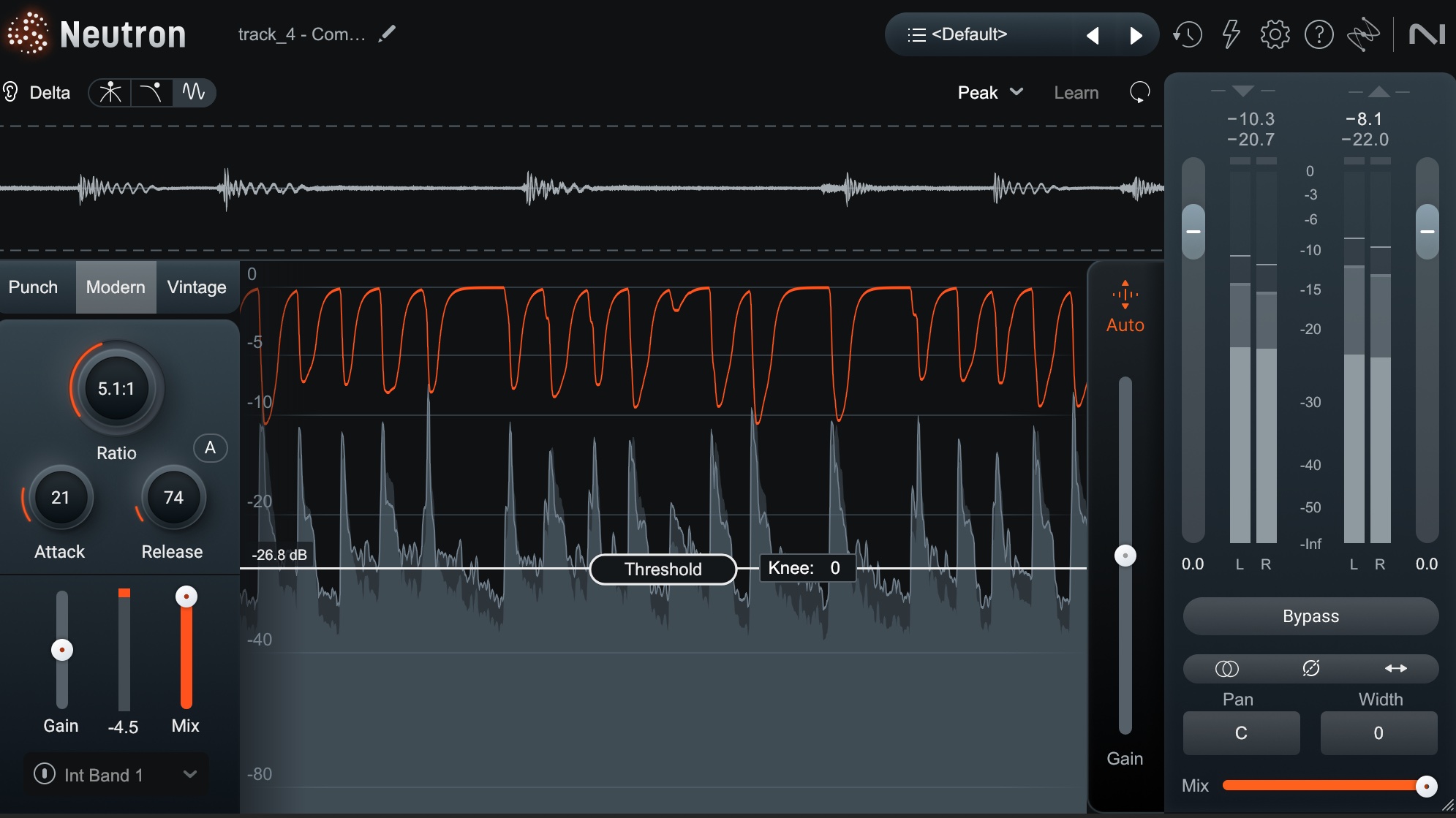This screenshot has width=1456, height=818.
Task: Click the Pan value field C
Action: click(x=1241, y=732)
